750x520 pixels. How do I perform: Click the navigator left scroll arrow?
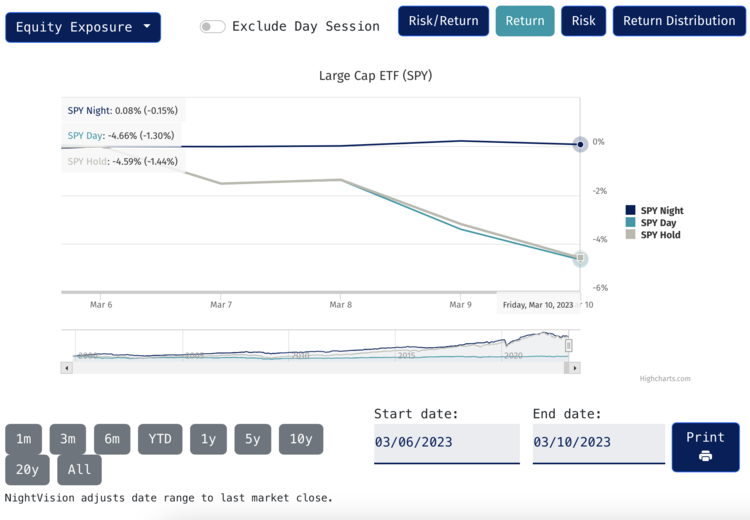[x=67, y=368]
